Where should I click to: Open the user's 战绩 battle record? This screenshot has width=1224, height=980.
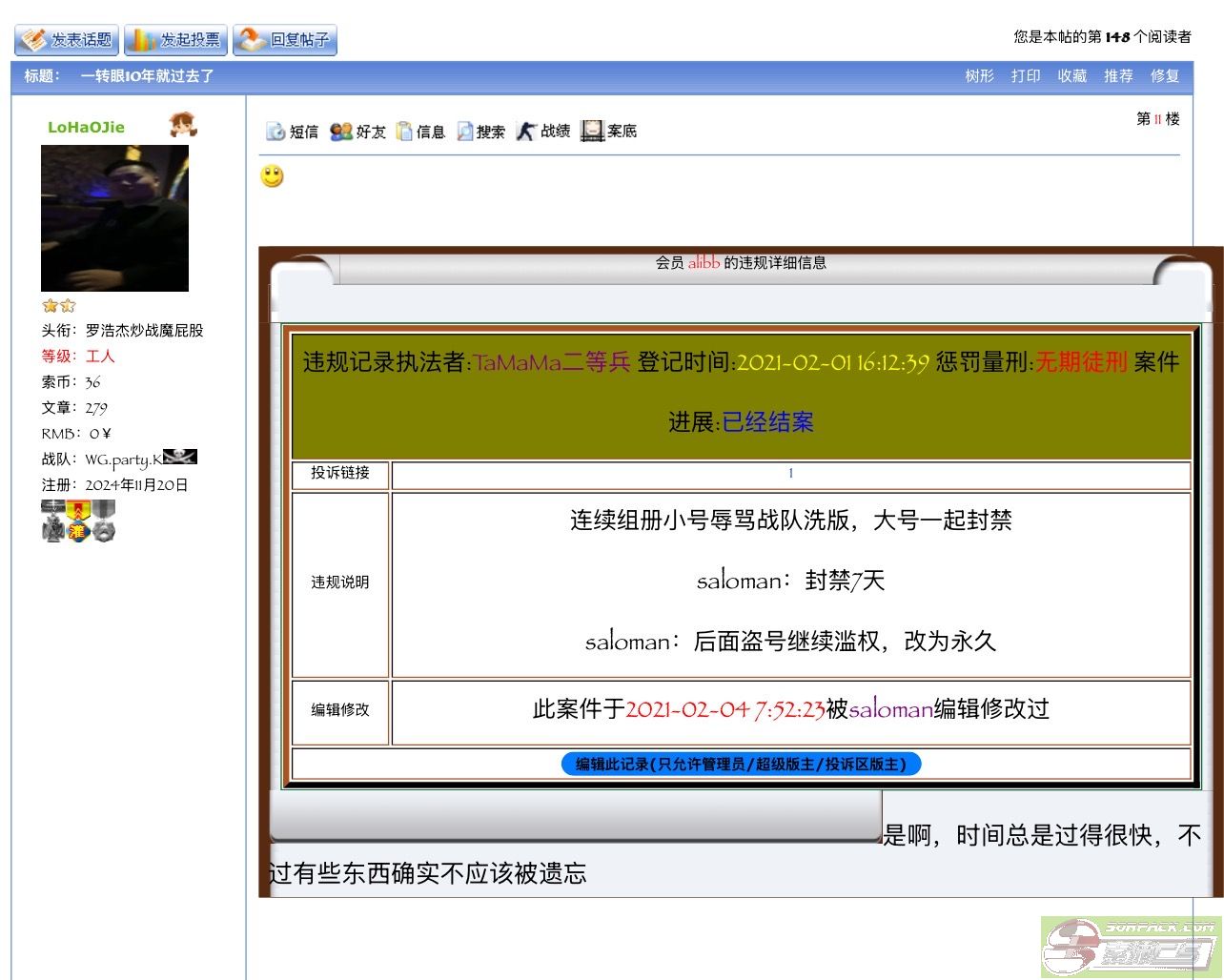544,132
